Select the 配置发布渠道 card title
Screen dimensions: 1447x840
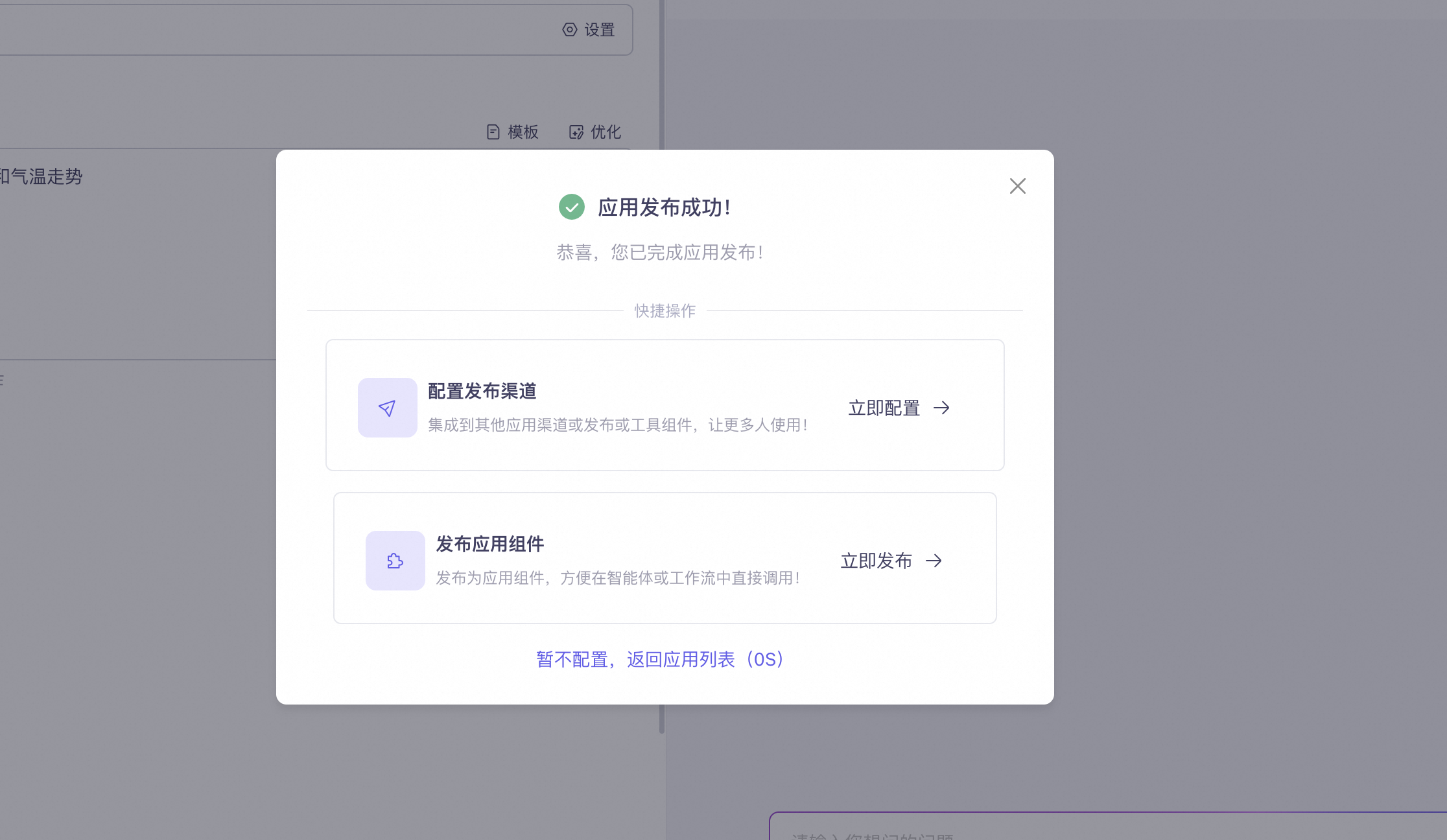point(482,391)
